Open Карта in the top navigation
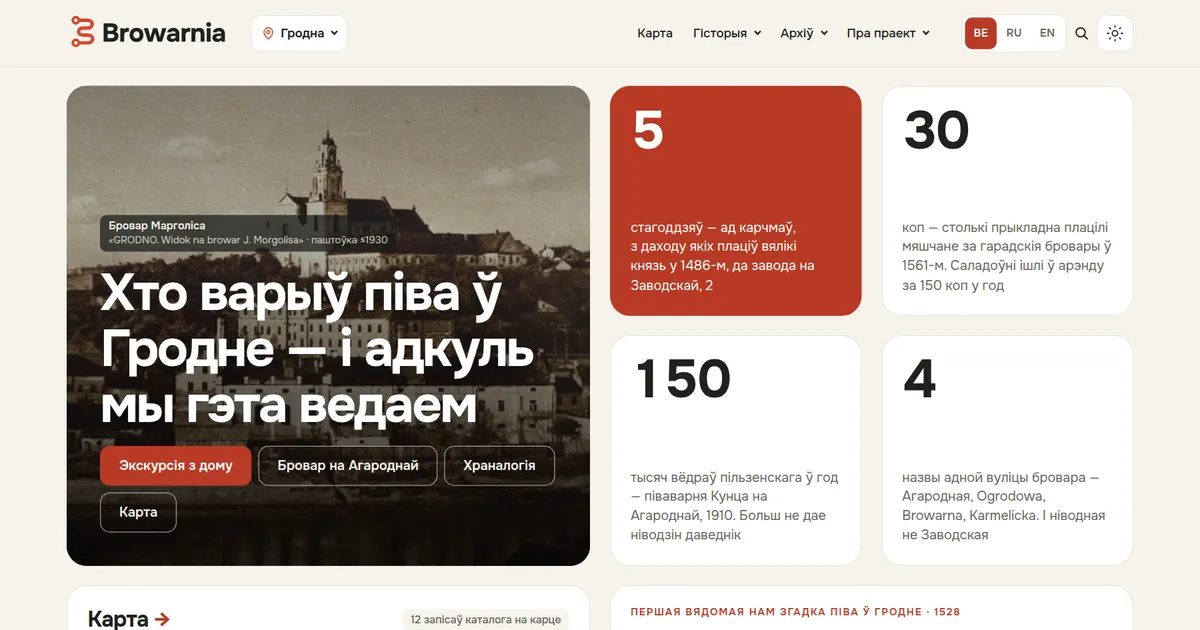 pos(655,33)
